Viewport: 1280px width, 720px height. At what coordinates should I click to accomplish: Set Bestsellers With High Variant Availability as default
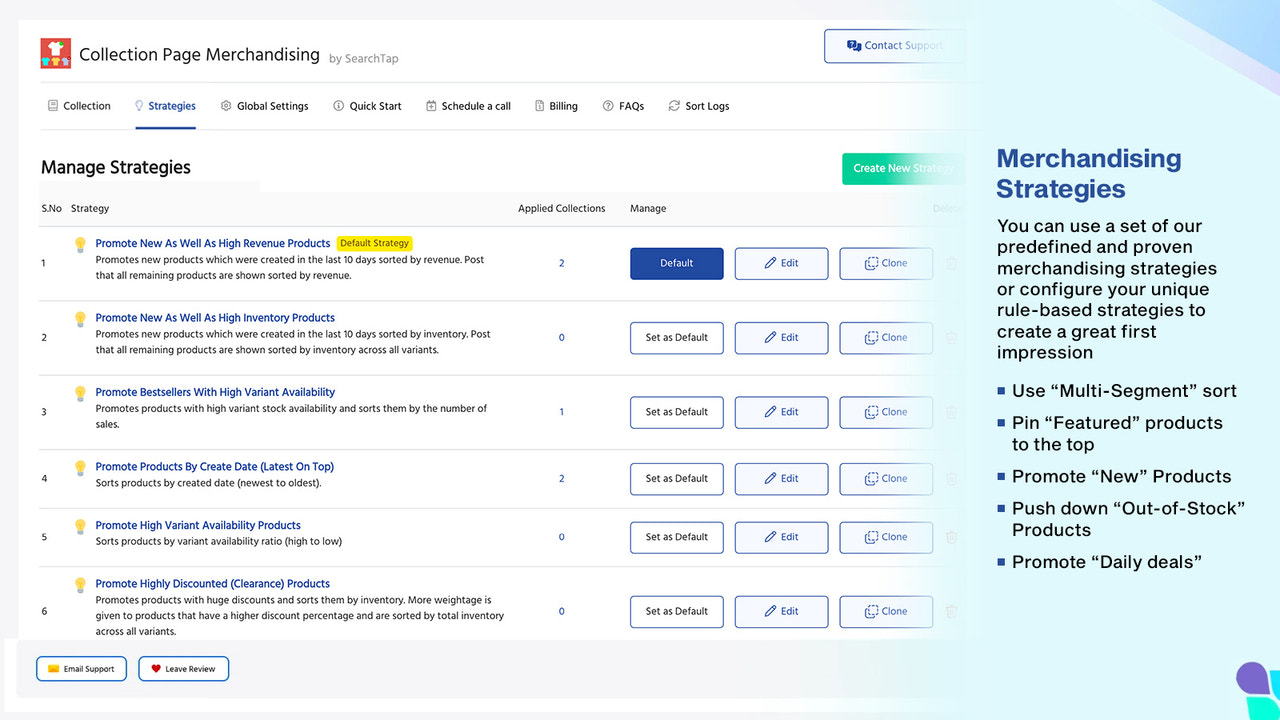pyautogui.click(x=677, y=412)
